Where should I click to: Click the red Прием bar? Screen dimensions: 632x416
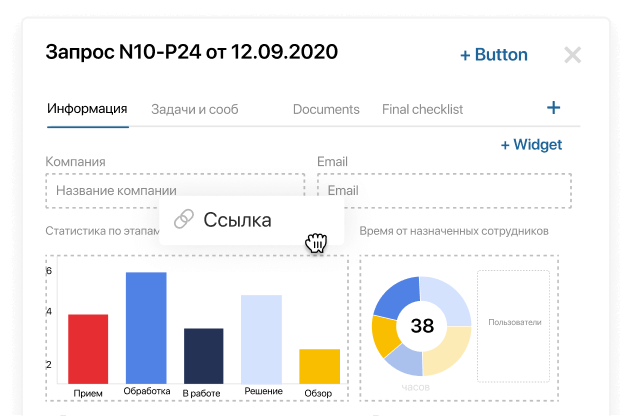[x=88, y=348]
